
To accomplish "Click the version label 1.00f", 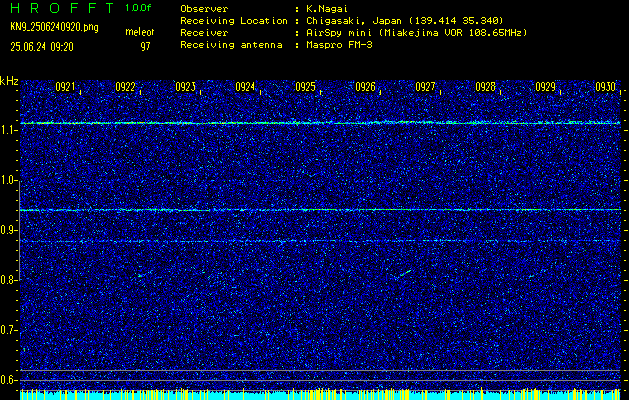I will click(138, 8).
